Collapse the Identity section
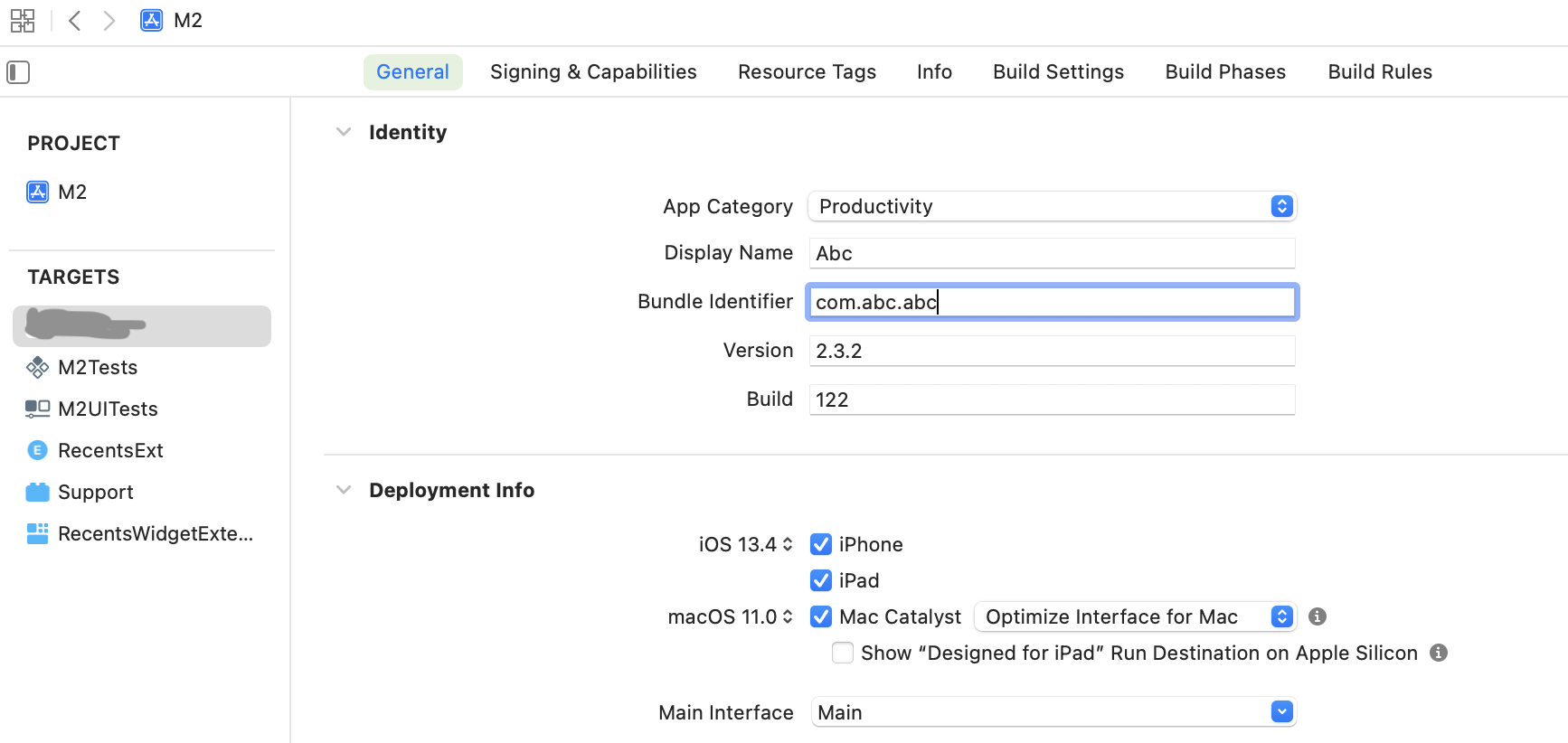This screenshot has height=743, width=1568. pos(344,132)
